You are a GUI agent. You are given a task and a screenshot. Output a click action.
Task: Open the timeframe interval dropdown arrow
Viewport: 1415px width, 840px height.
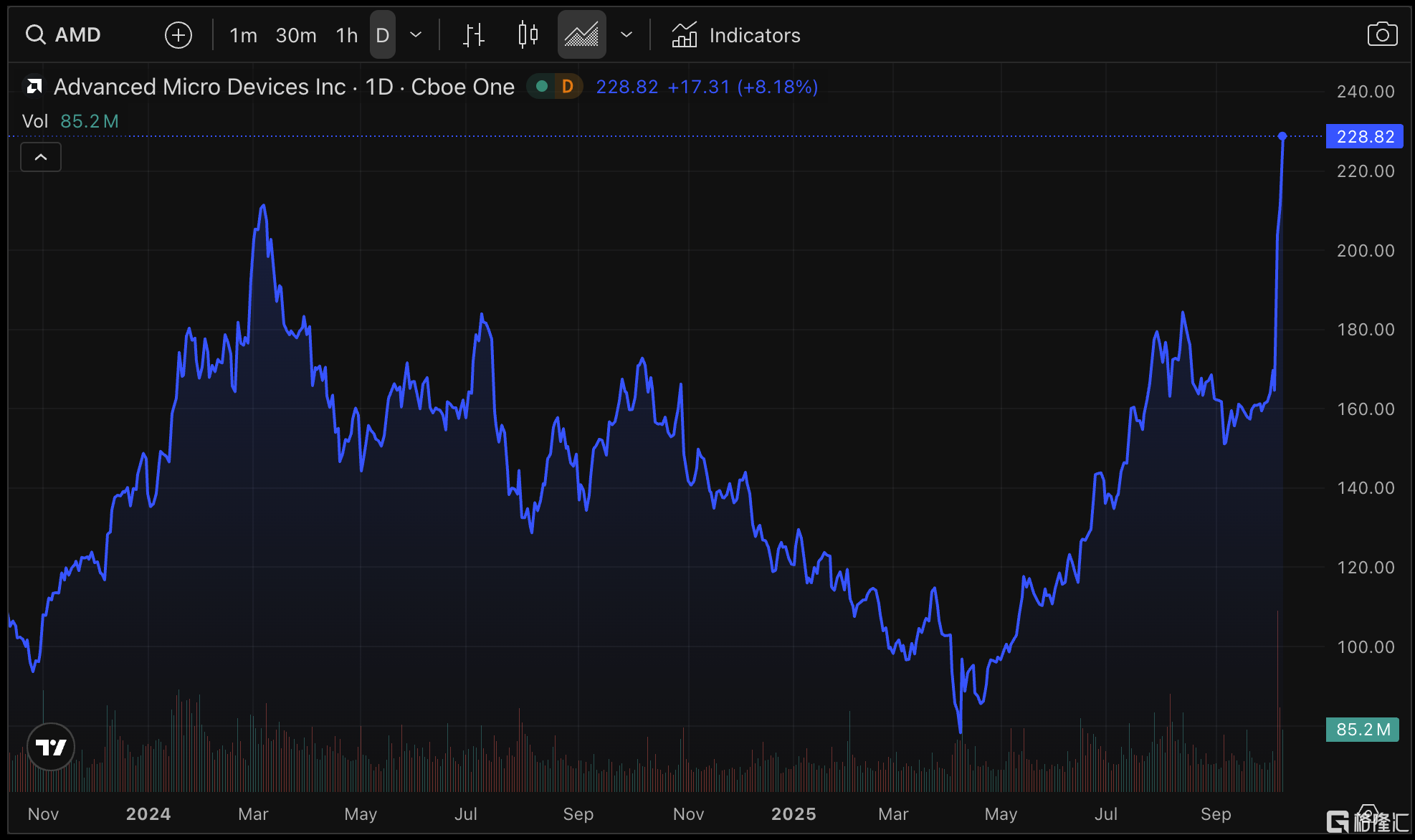click(416, 34)
